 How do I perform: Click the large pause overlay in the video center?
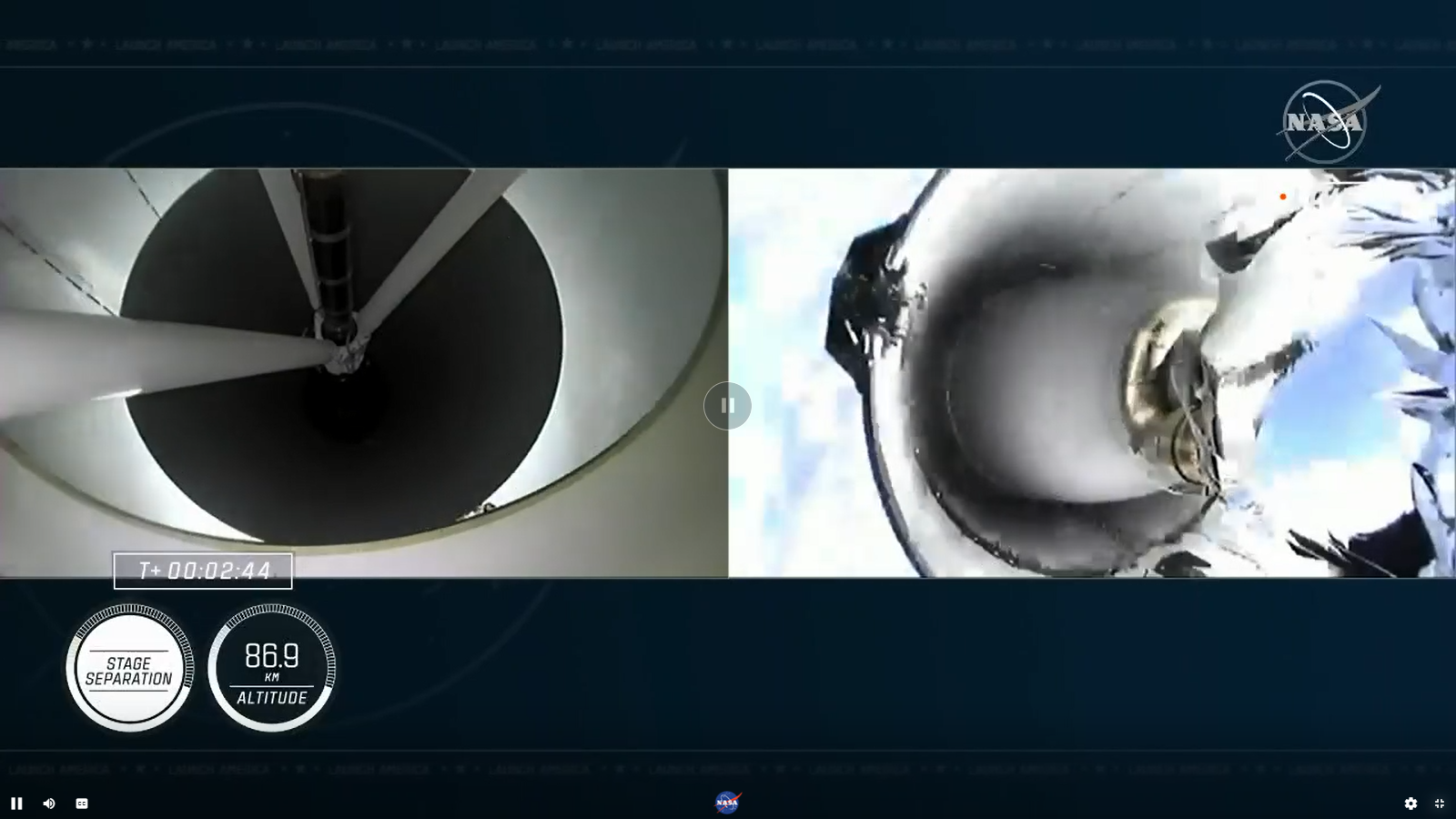coord(727,406)
